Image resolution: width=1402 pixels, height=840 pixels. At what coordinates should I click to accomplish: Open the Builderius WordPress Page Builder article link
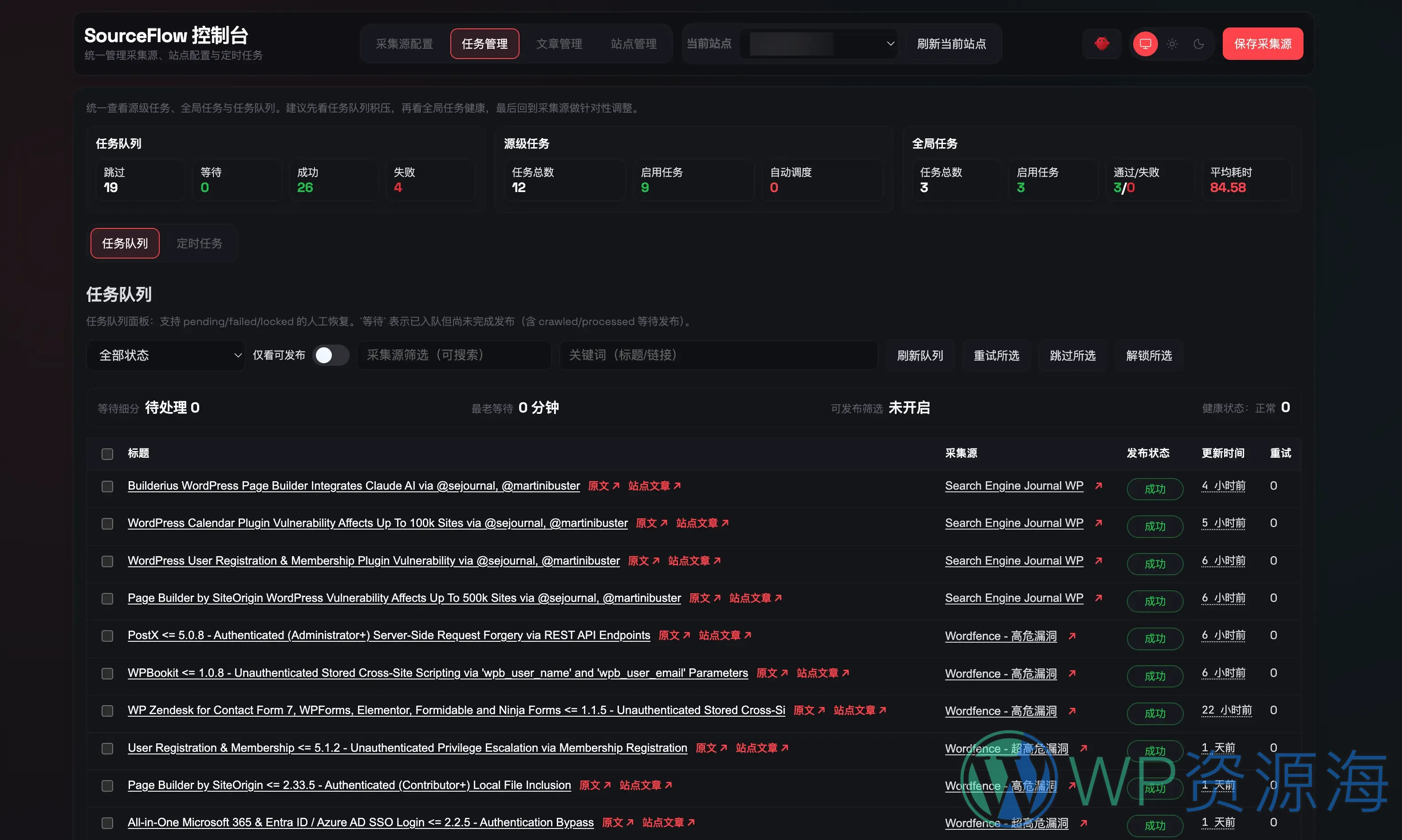(x=354, y=486)
